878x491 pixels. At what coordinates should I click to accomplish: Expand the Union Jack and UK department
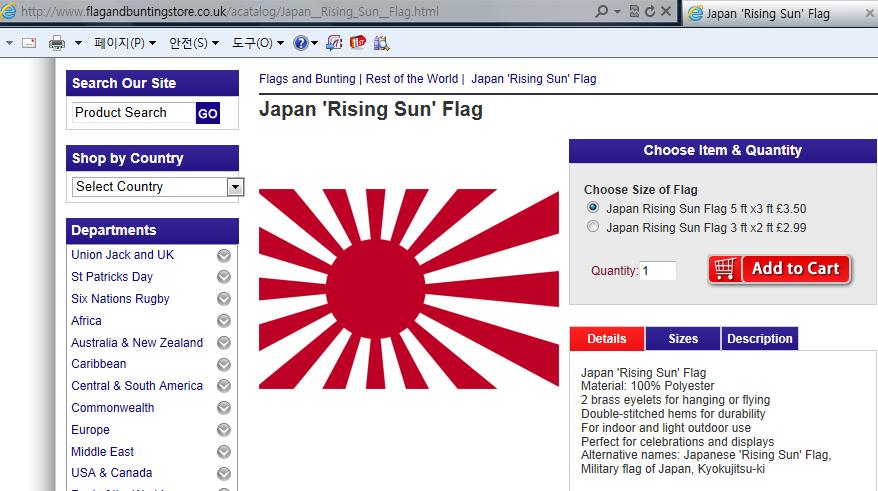pos(224,256)
